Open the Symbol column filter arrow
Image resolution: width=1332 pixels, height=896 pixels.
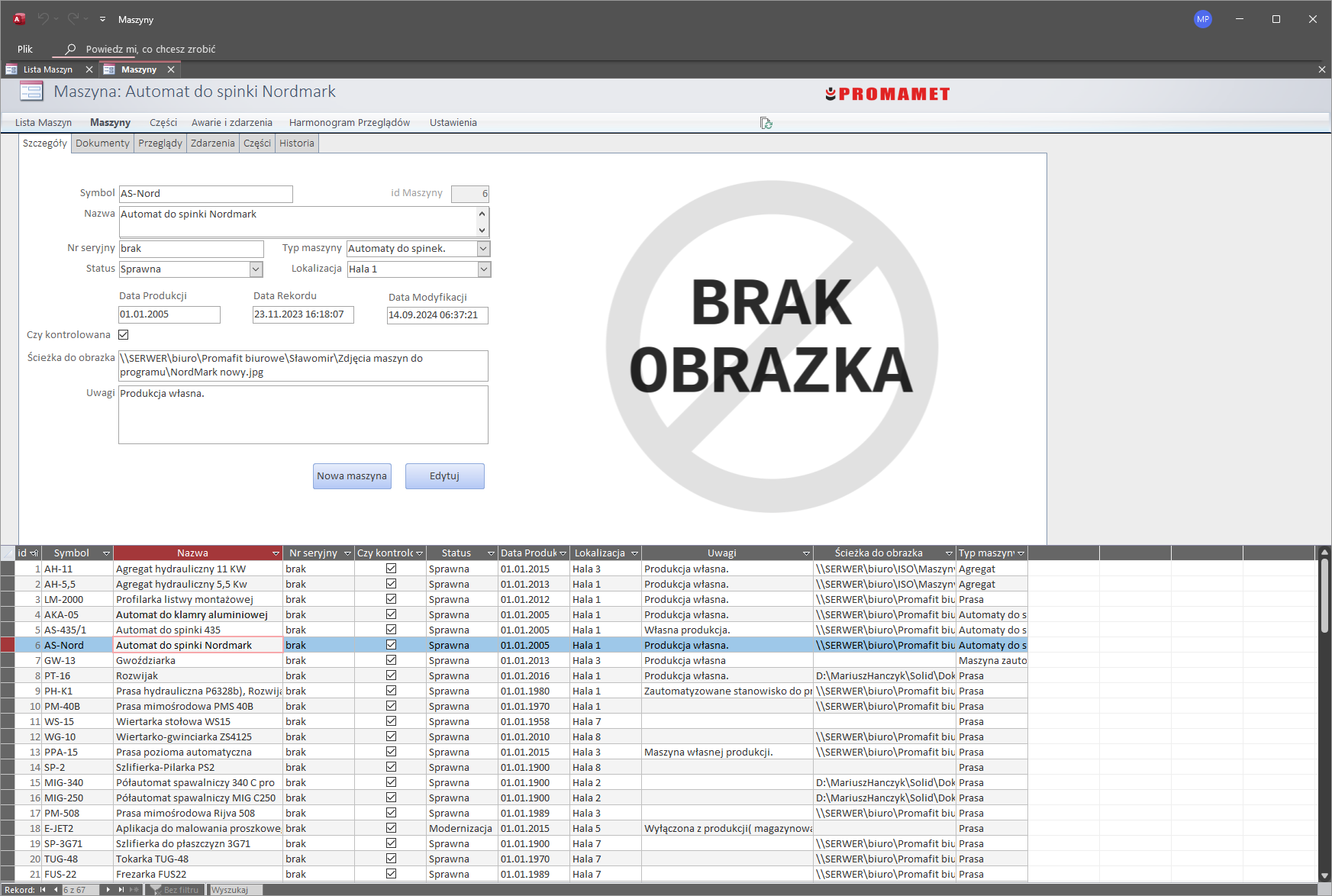tap(106, 553)
